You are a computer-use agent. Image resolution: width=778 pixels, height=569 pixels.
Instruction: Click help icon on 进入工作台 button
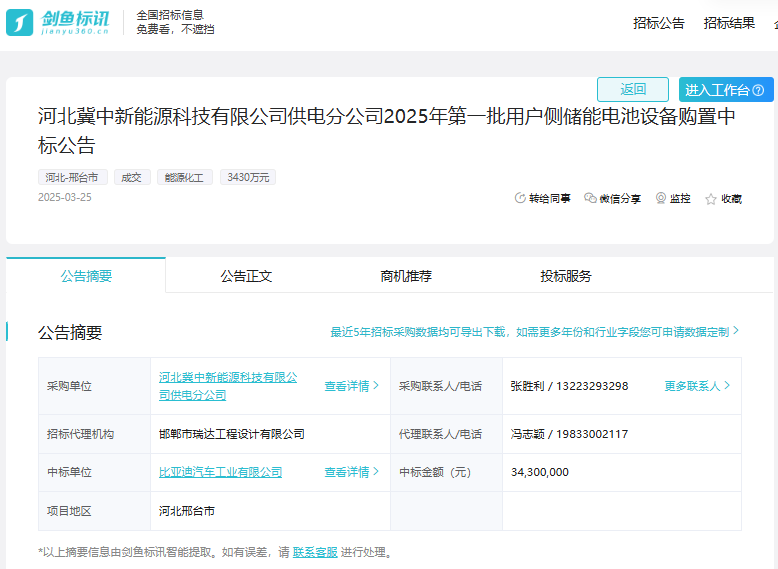click(758, 90)
